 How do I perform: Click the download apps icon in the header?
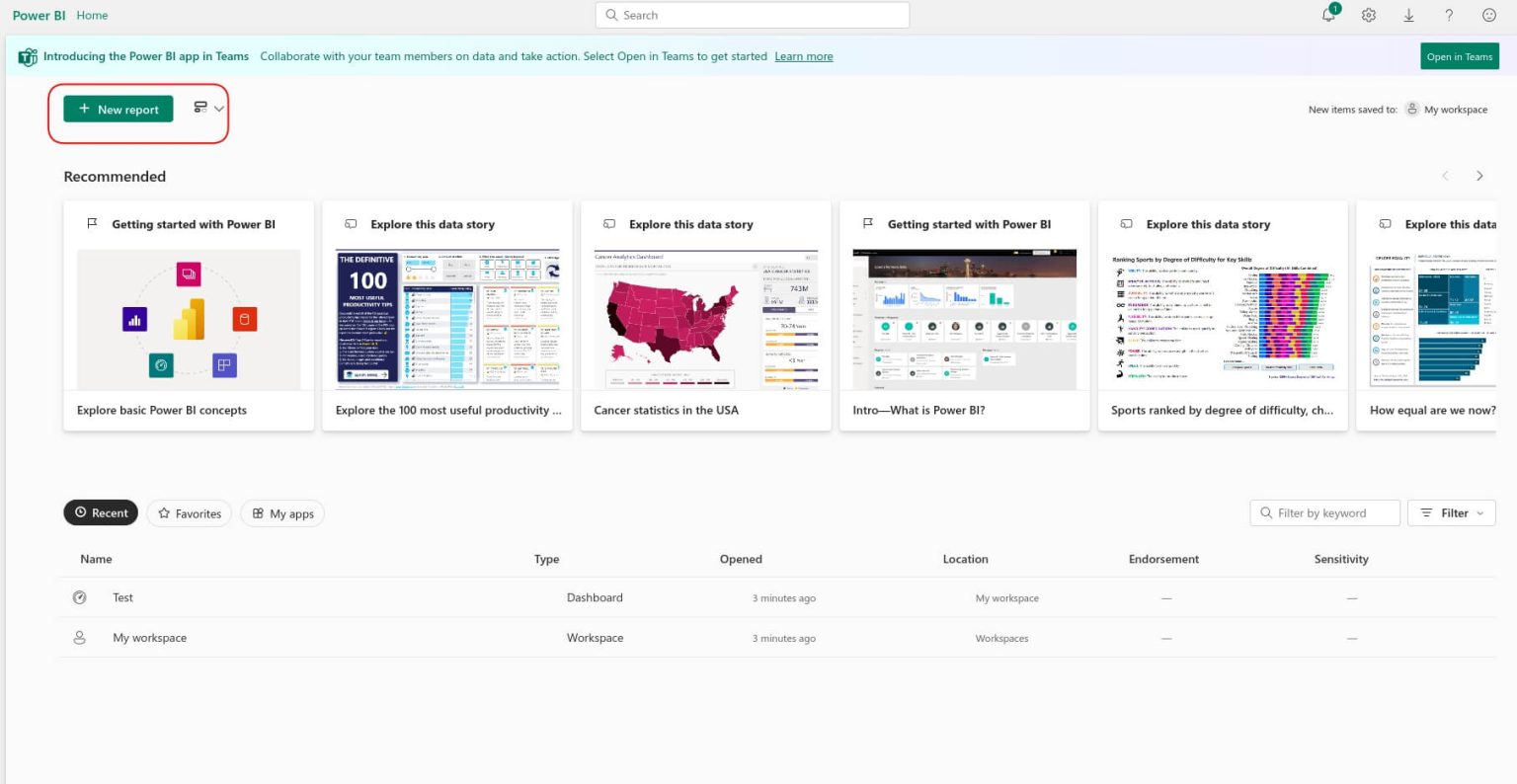point(1409,15)
